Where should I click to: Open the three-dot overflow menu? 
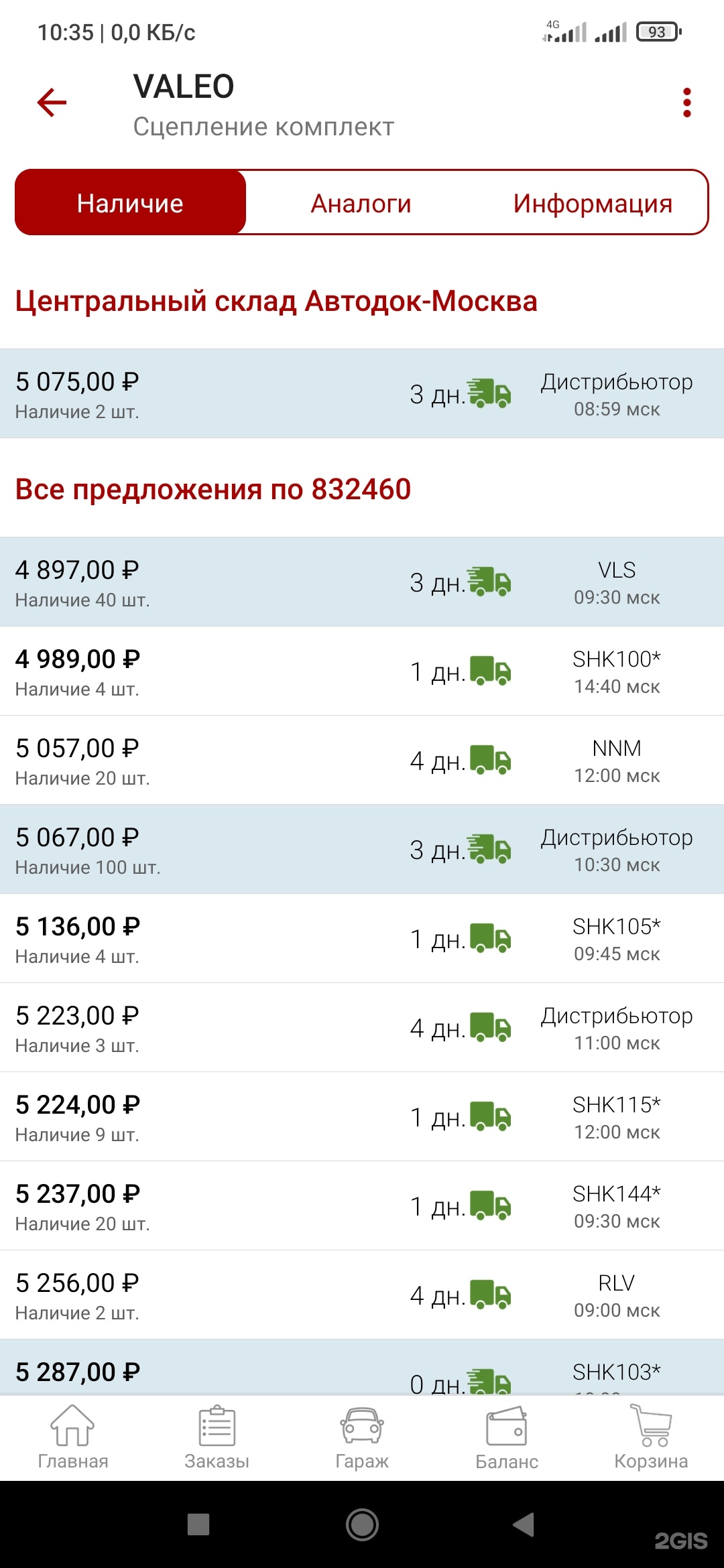click(686, 103)
